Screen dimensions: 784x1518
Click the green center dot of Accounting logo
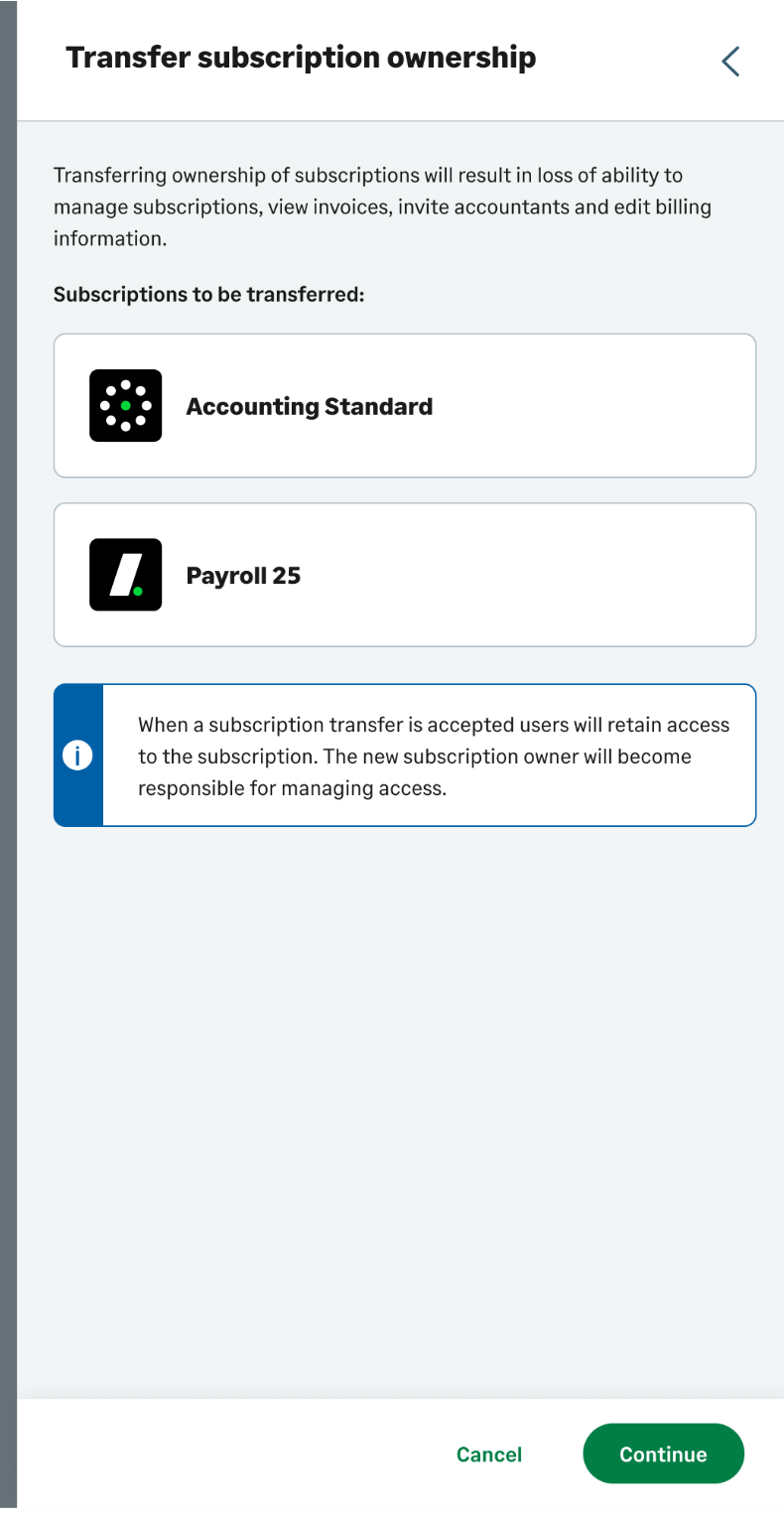point(125,406)
